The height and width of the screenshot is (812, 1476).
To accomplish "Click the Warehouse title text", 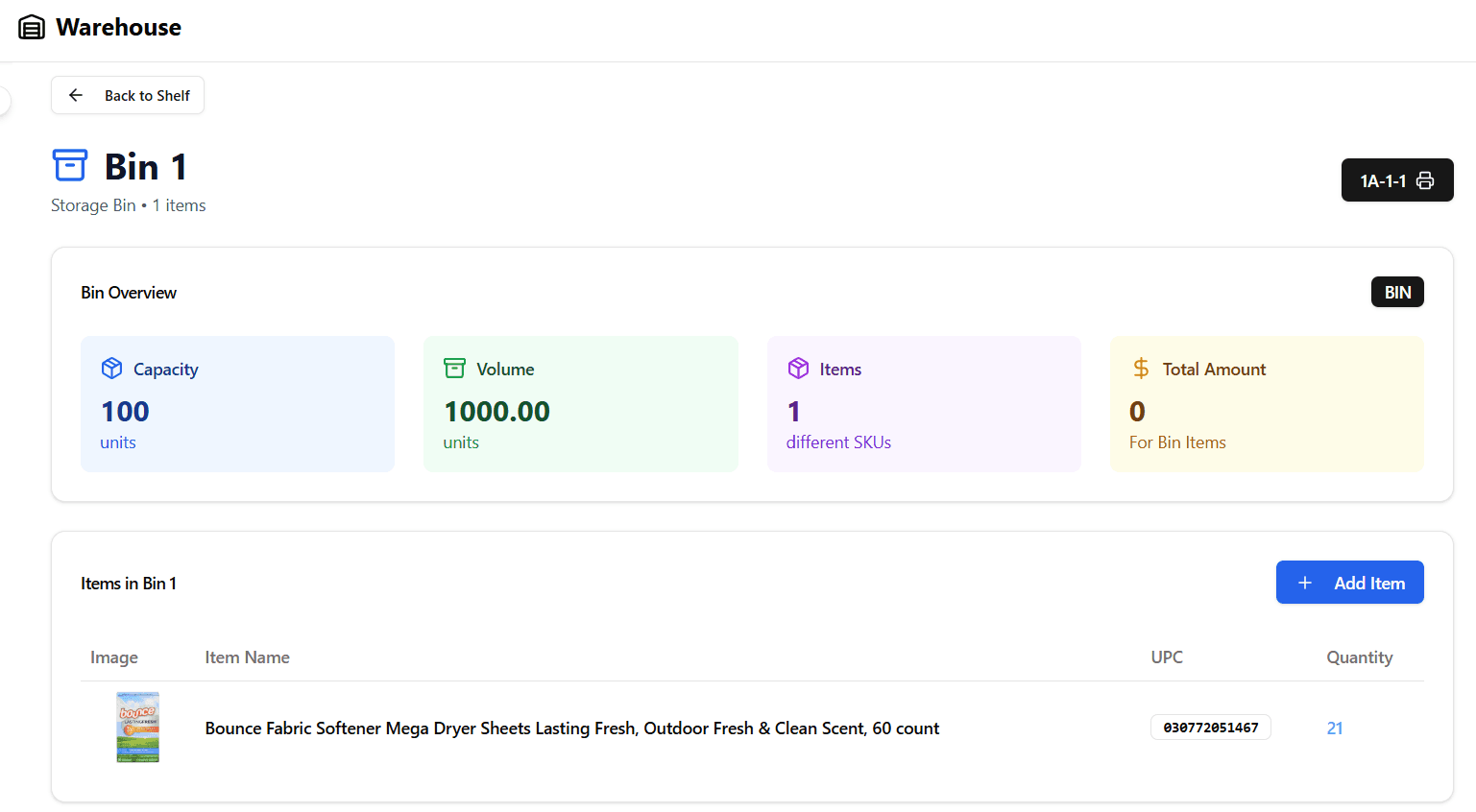I will (118, 28).
